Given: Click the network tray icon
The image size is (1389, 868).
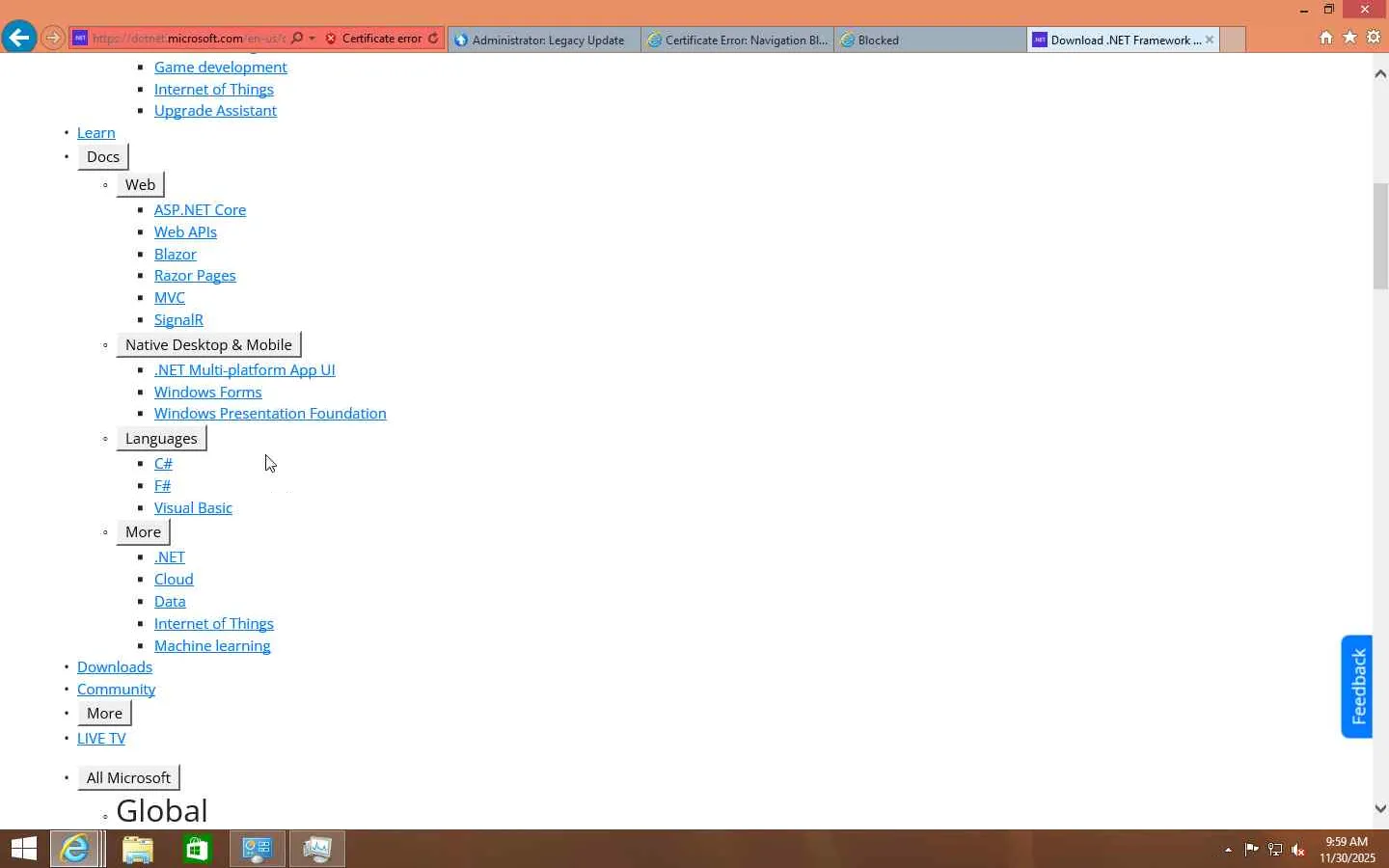Looking at the screenshot, I should [1275, 850].
